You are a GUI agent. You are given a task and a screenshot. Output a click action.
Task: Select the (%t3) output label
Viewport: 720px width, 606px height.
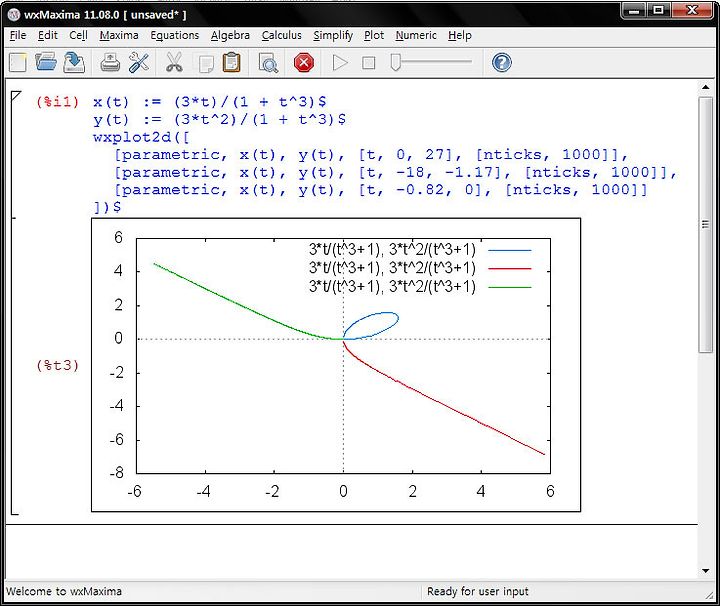pyautogui.click(x=57, y=365)
